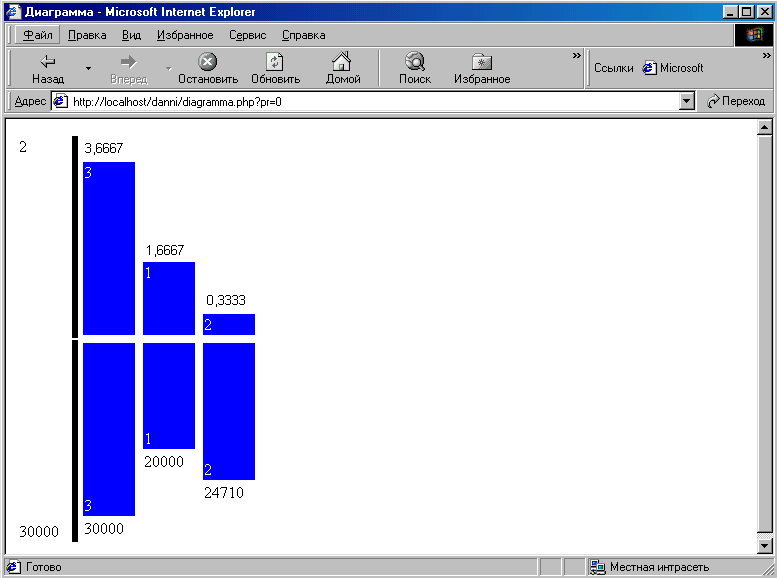Click the scrollbar down arrow
Image resolution: width=777 pixels, height=578 pixels.
click(765, 546)
